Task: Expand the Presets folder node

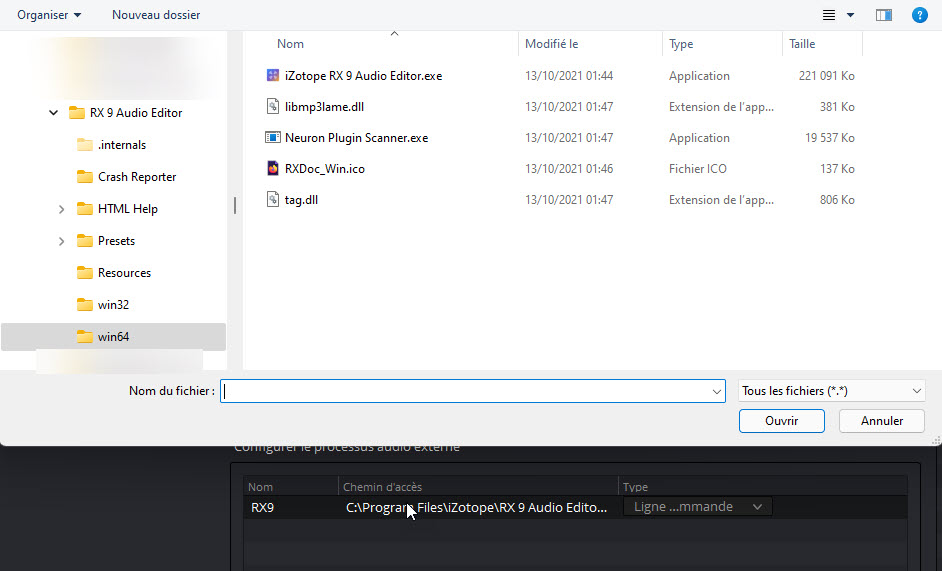Action: tap(62, 241)
